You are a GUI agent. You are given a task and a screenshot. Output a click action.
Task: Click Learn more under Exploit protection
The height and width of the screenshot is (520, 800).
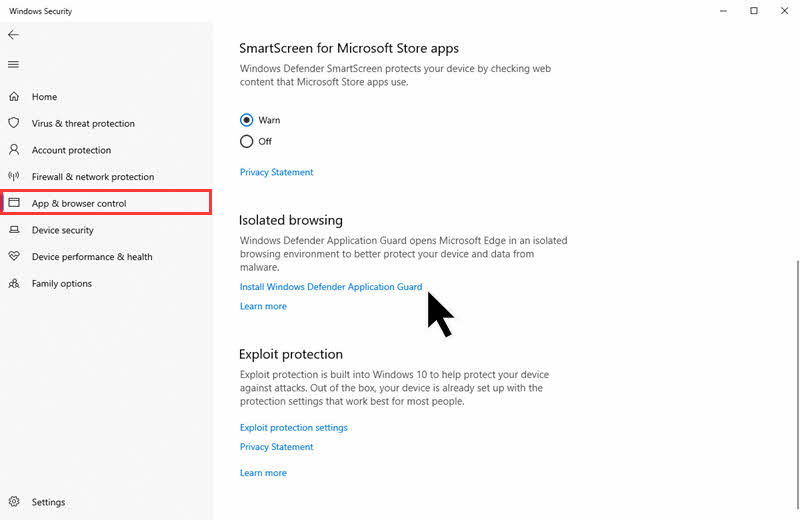(263, 473)
